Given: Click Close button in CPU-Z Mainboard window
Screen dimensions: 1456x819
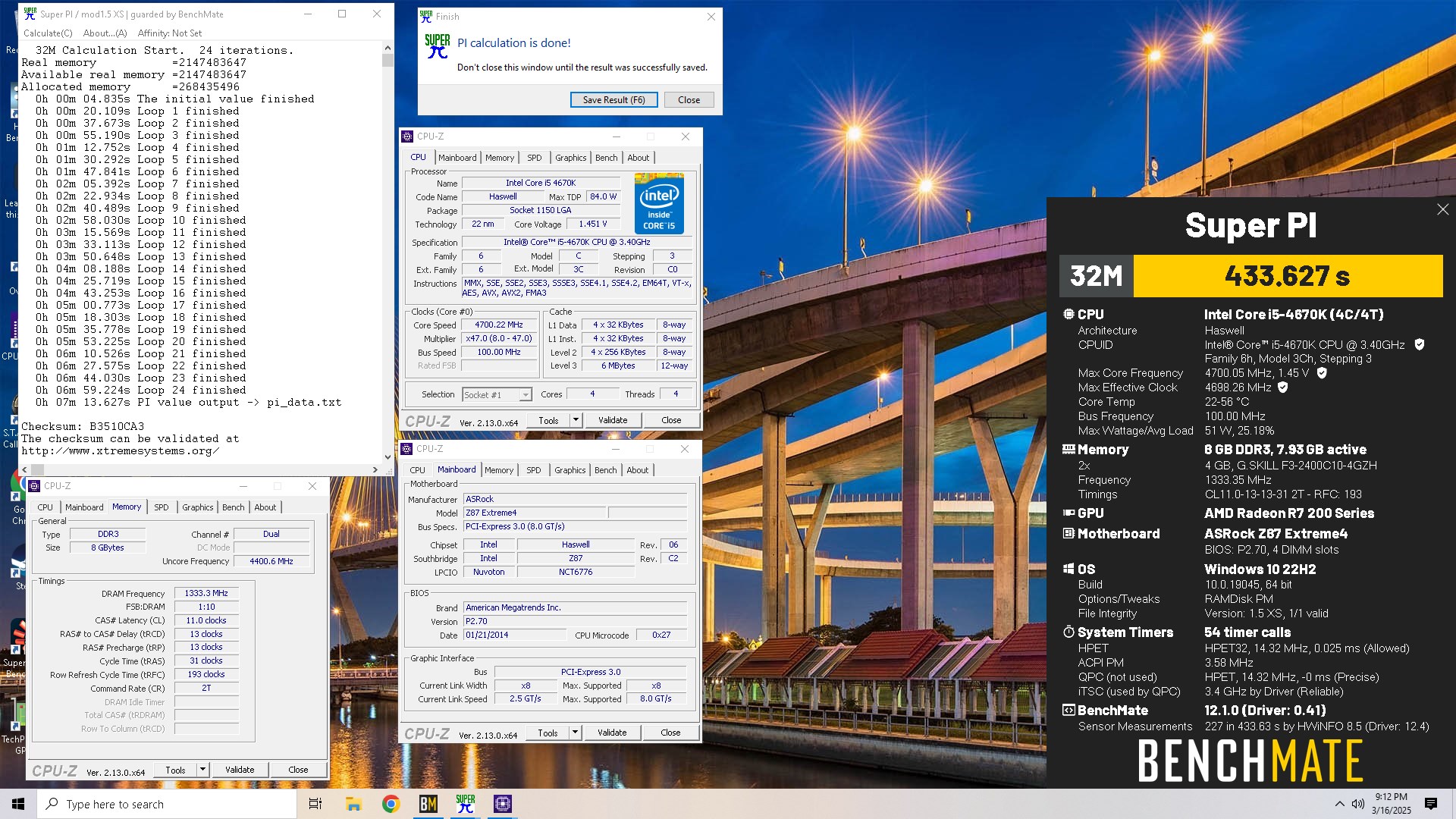Looking at the screenshot, I should point(670,733).
